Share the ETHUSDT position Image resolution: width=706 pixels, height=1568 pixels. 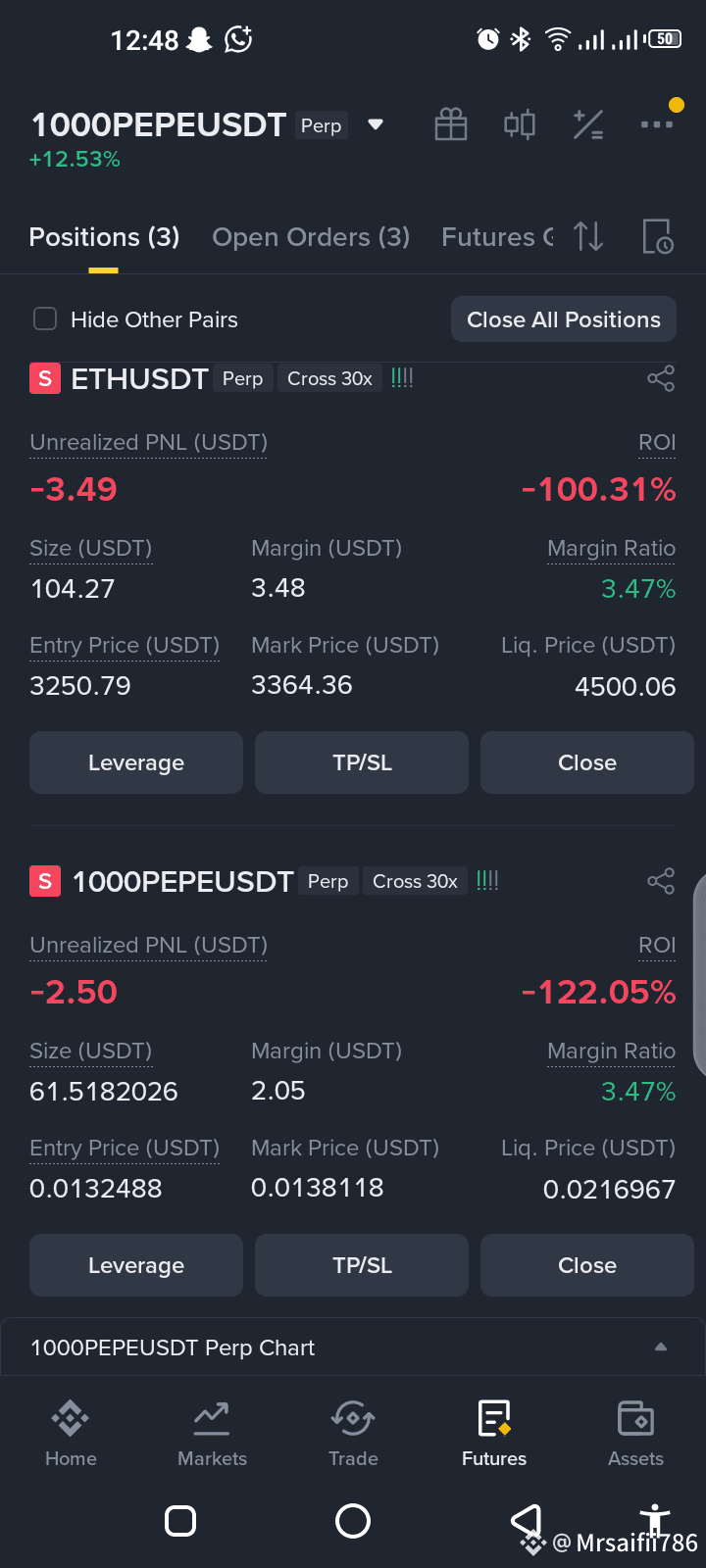(x=661, y=378)
